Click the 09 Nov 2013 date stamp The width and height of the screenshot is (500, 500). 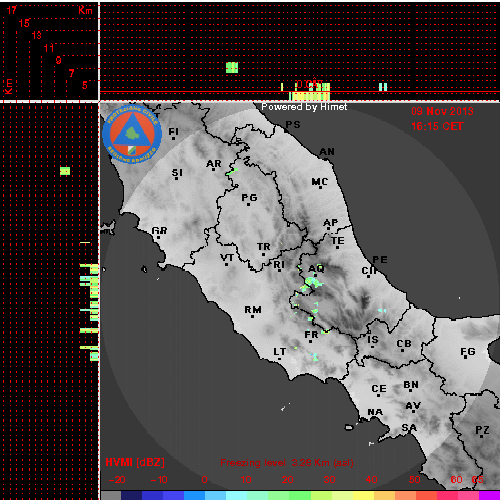[442, 111]
